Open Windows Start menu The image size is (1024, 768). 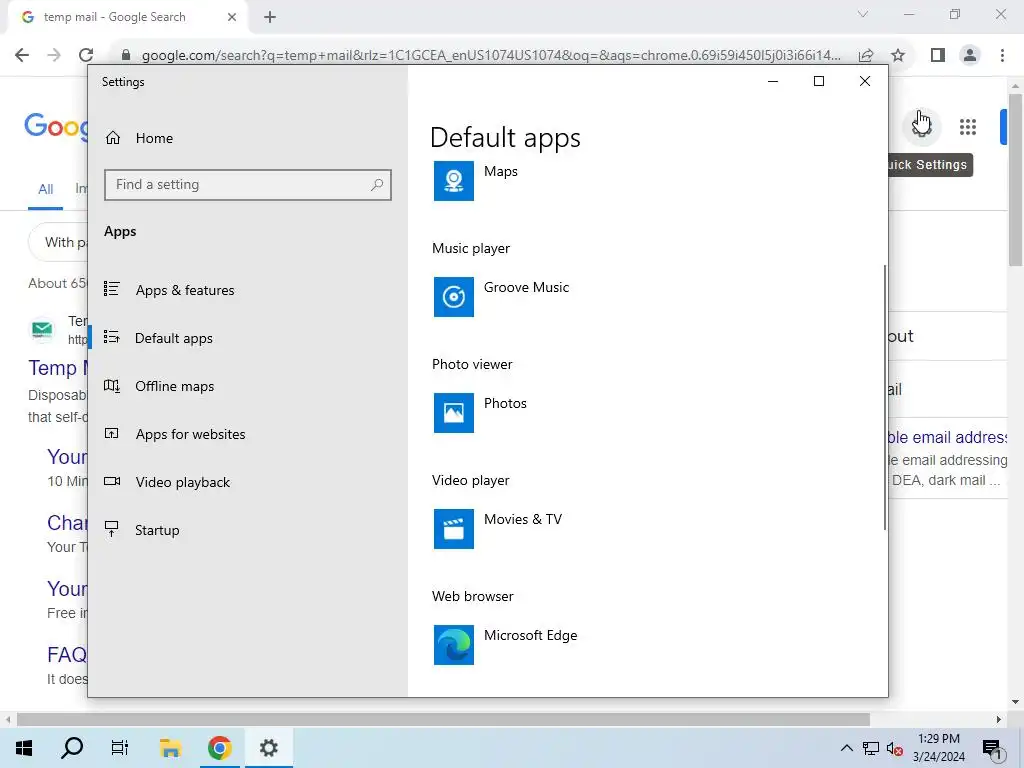click(24, 748)
